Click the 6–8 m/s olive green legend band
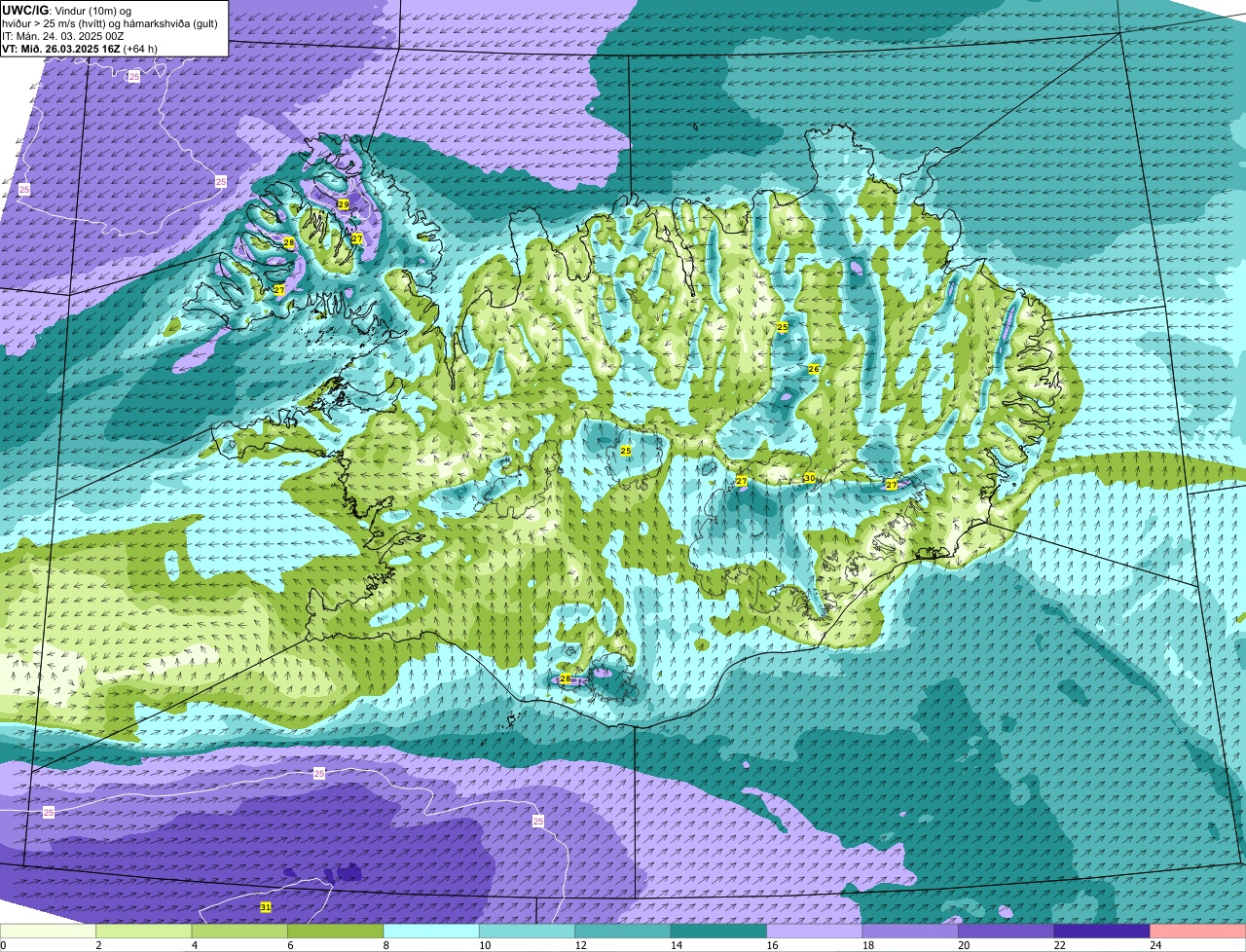Viewport: 1246px width, 952px height. click(x=336, y=931)
